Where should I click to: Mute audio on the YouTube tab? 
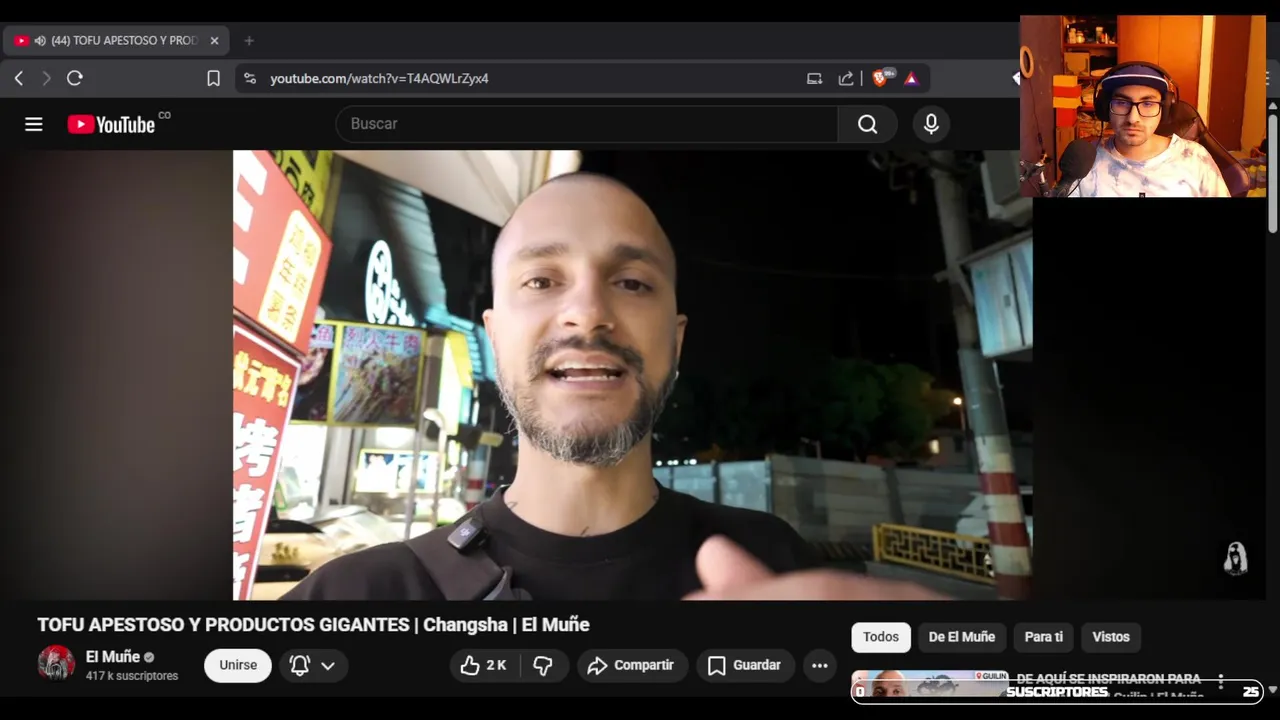(40, 41)
